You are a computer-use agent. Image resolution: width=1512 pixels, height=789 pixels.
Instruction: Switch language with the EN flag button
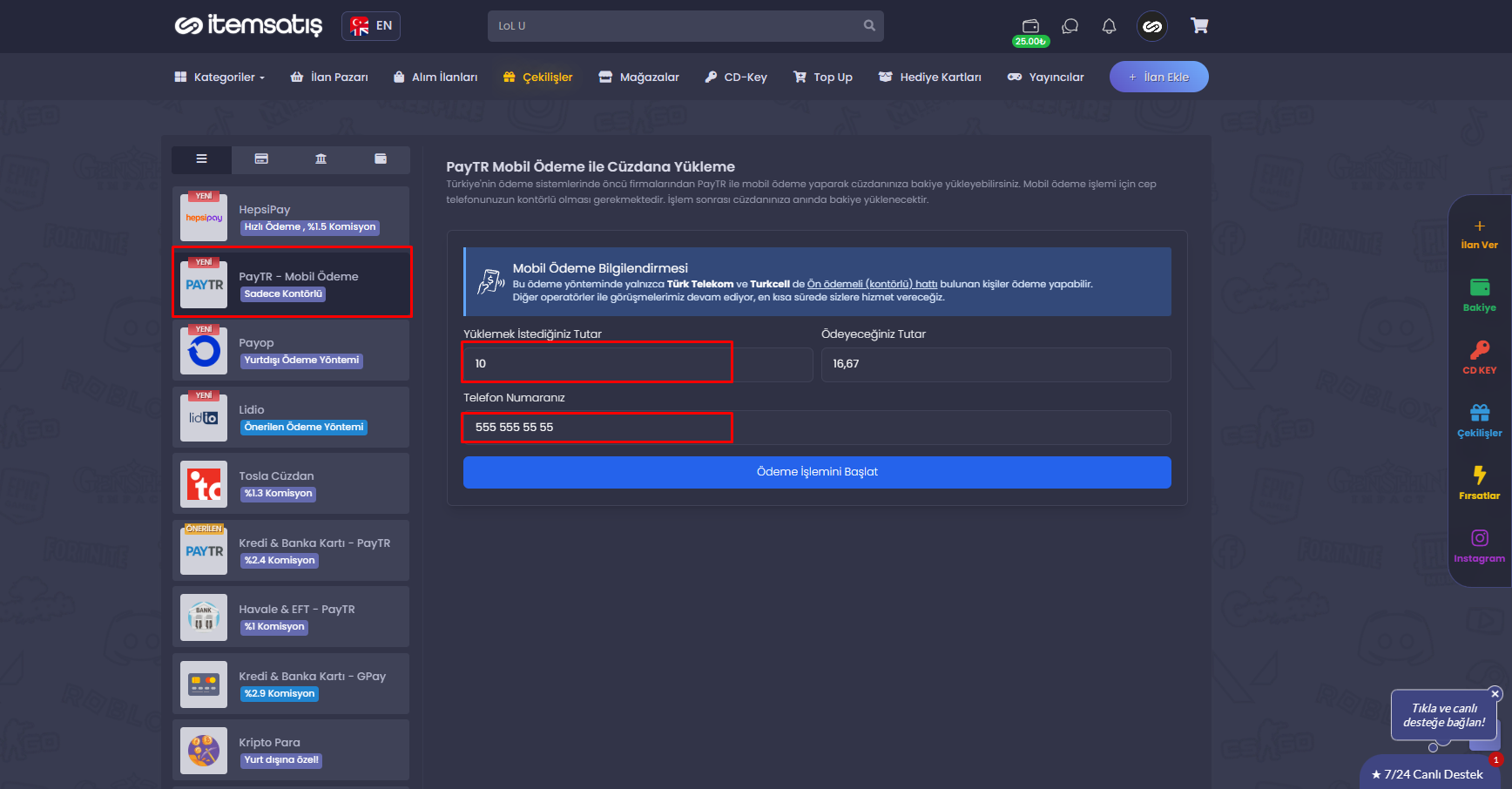(371, 26)
